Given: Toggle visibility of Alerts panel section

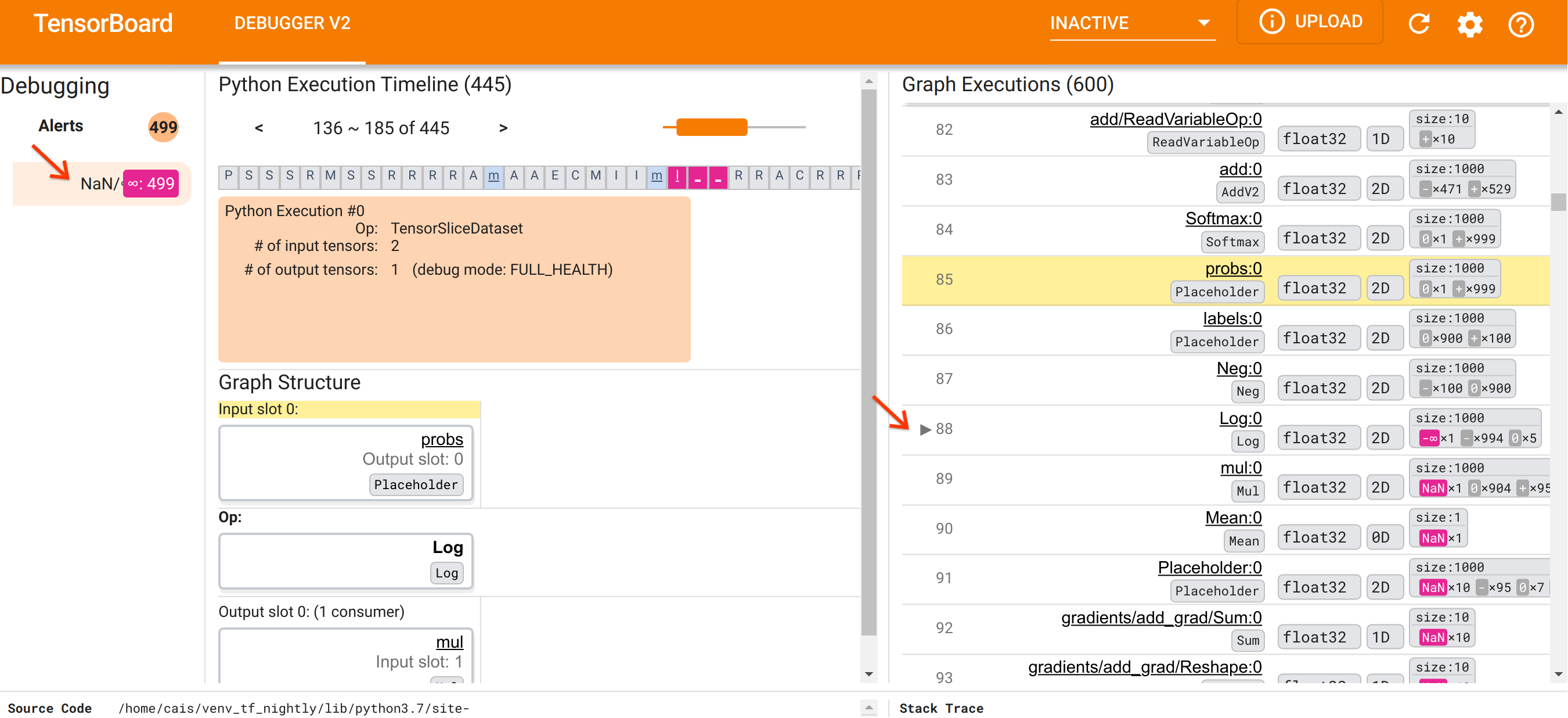Looking at the screenshot, I should [x=62, y=126].
